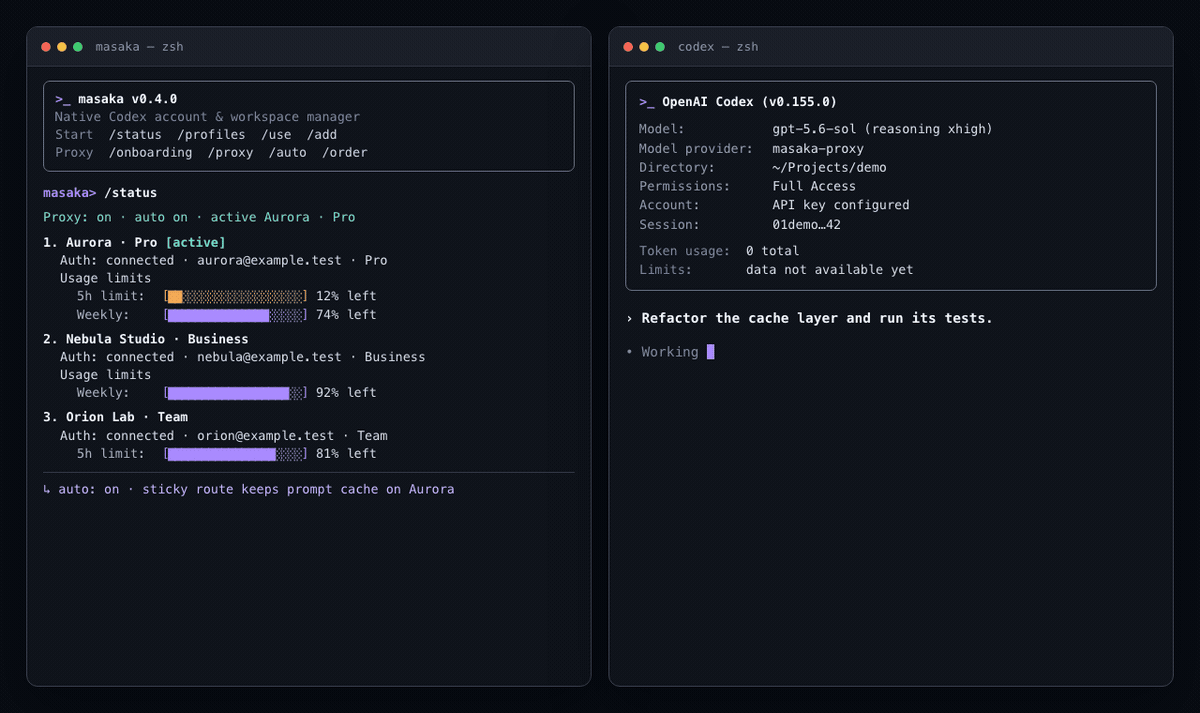
Task: Click Nebula Studio's Weekly usage bar
Action: coord(236,393)
